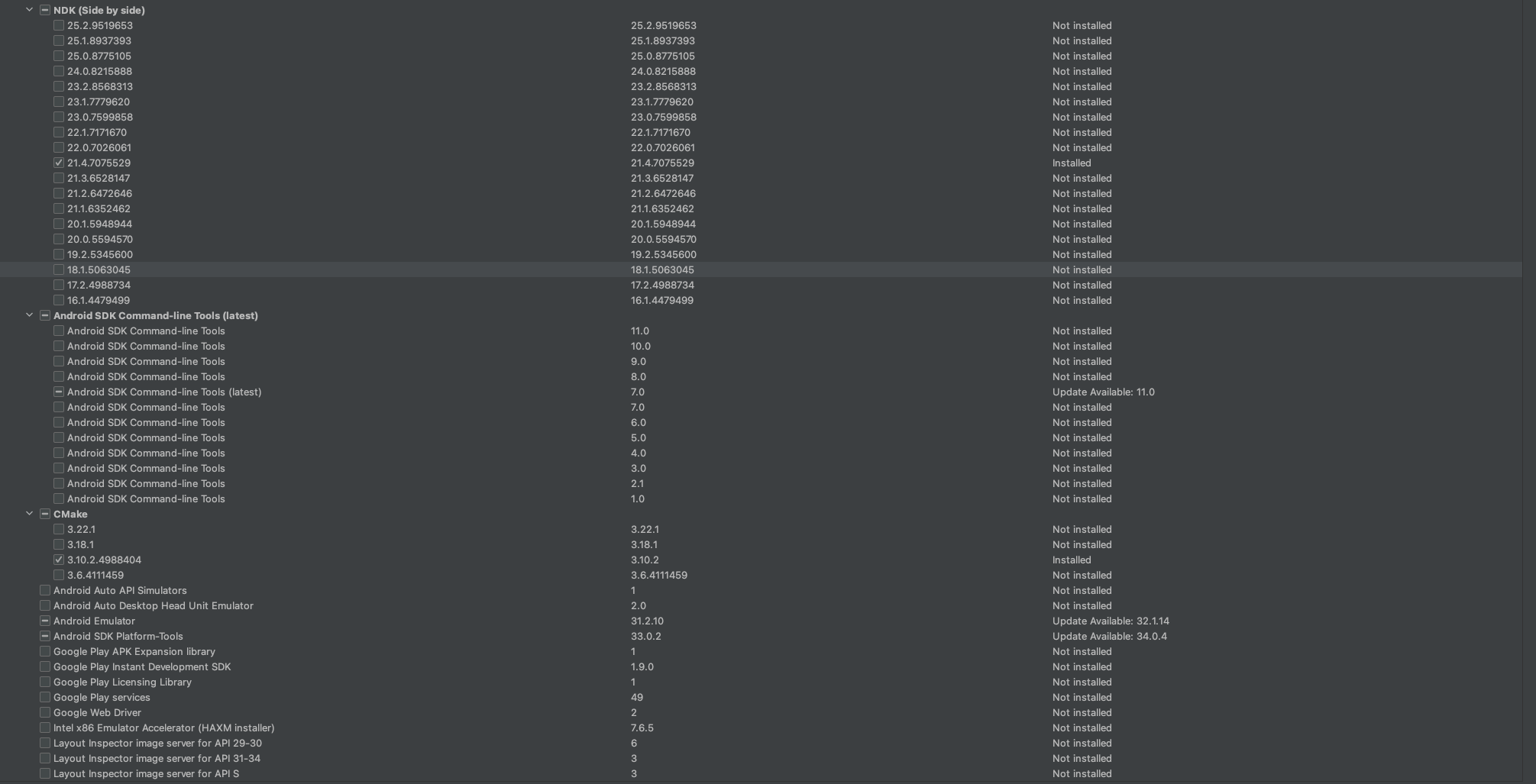Check NDK 21.2.6472646 checkbox
This screenshot has height=784, width=1536.
point(59,193)
